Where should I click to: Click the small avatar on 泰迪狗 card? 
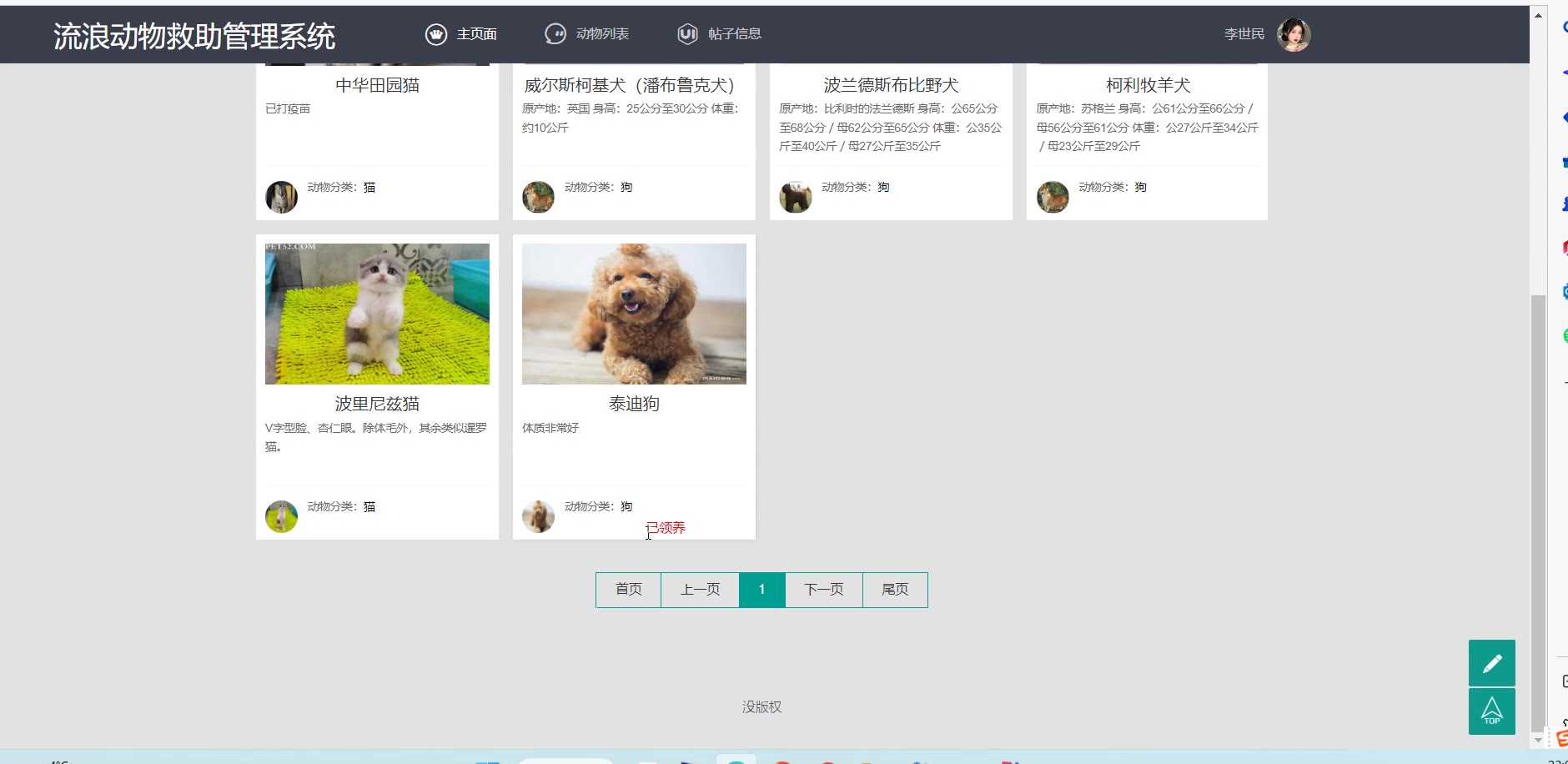[538, 516]
